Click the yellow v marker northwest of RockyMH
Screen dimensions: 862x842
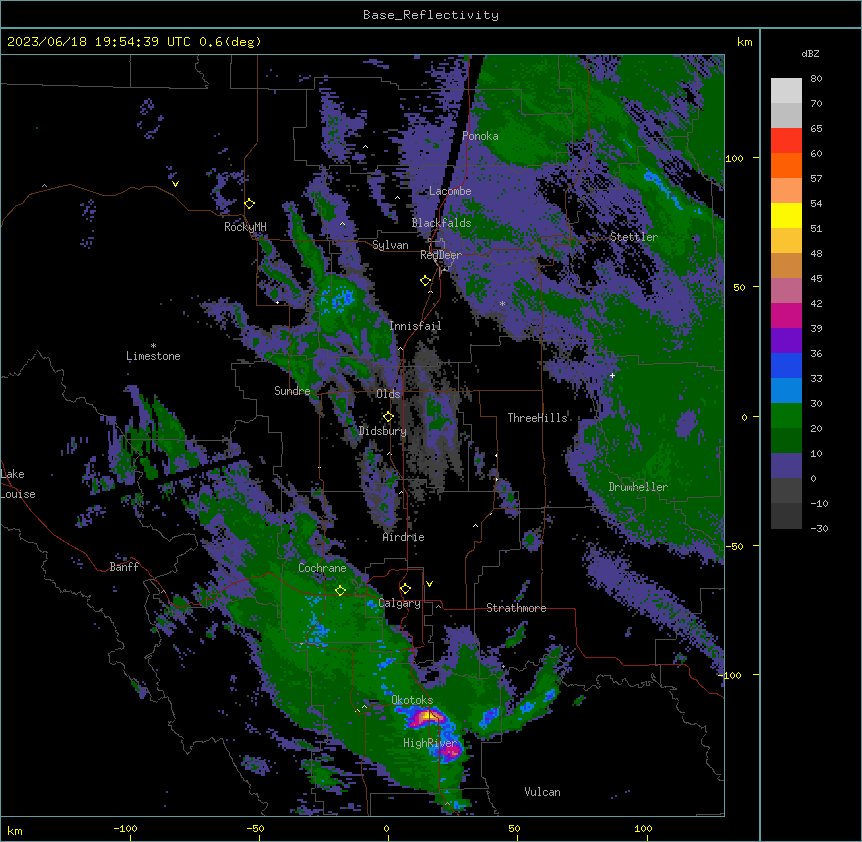[175, 184]
